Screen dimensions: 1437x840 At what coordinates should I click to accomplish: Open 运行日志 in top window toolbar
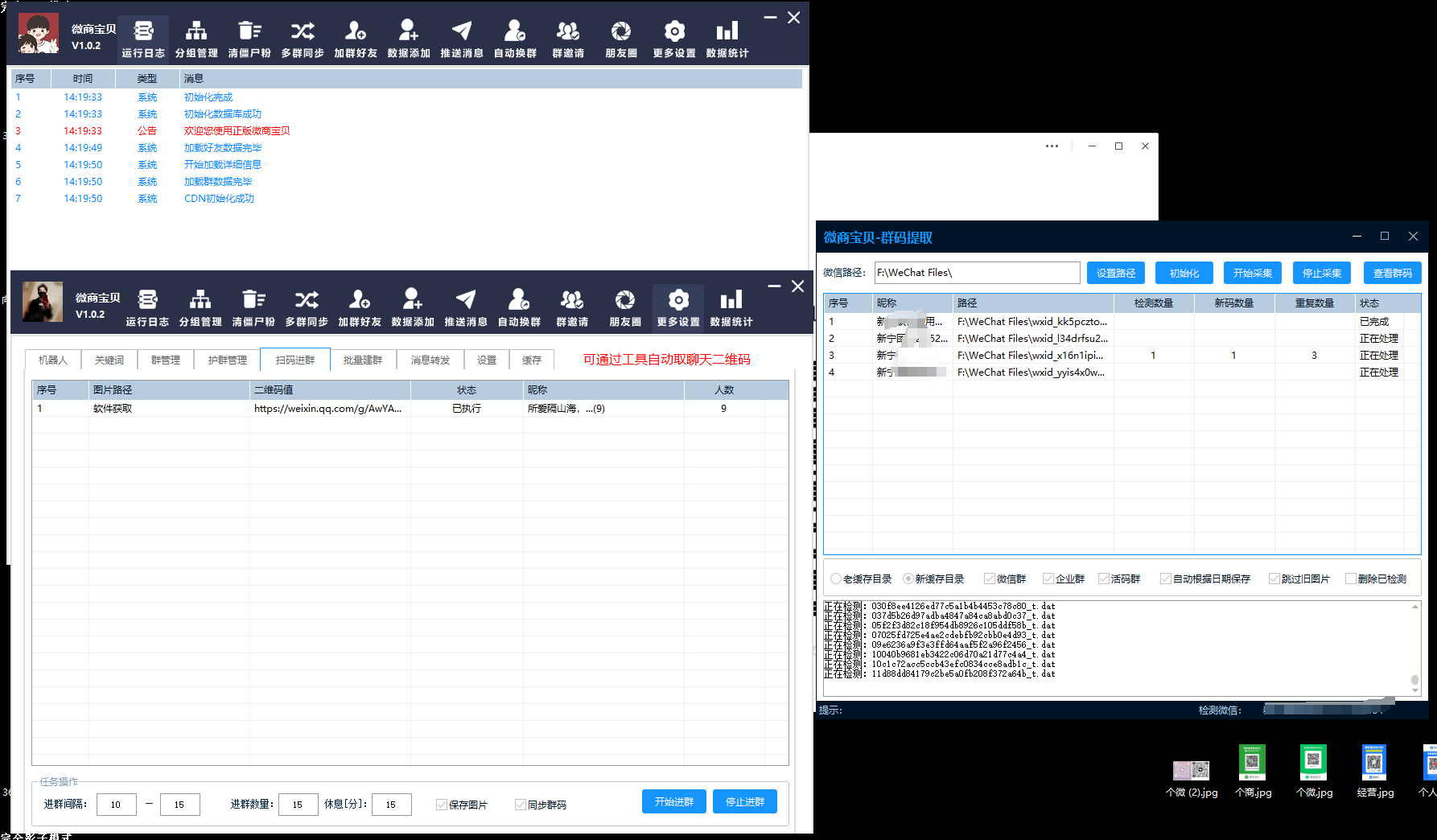[x=143, y=39]
